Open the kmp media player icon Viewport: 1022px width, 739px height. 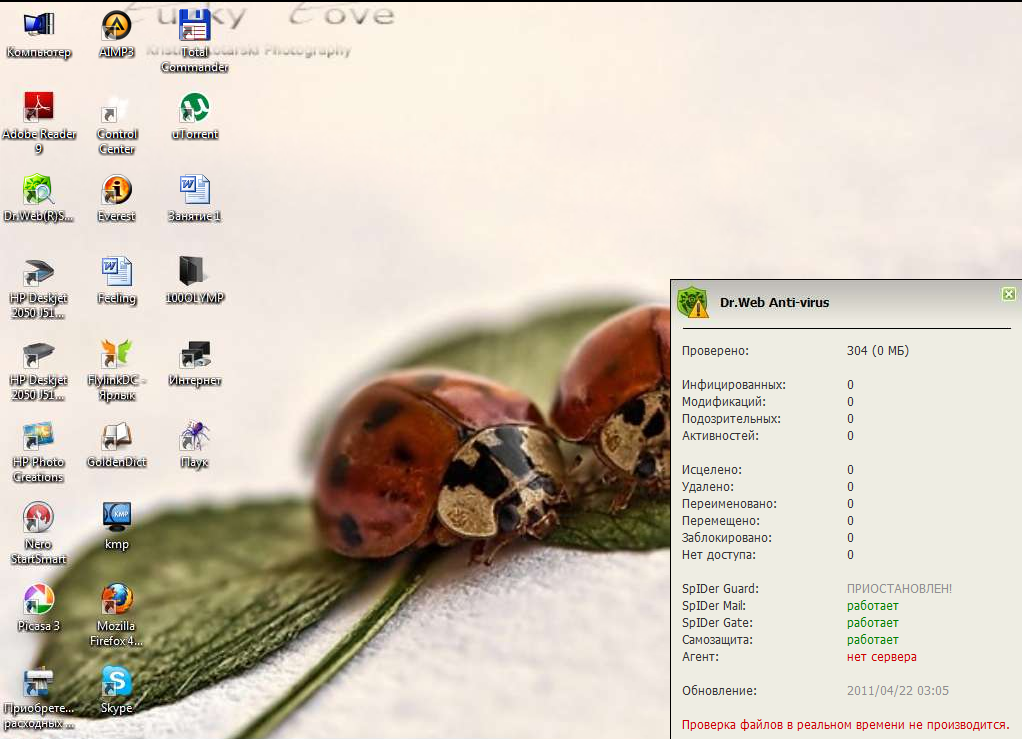click(x=117, y=517)
